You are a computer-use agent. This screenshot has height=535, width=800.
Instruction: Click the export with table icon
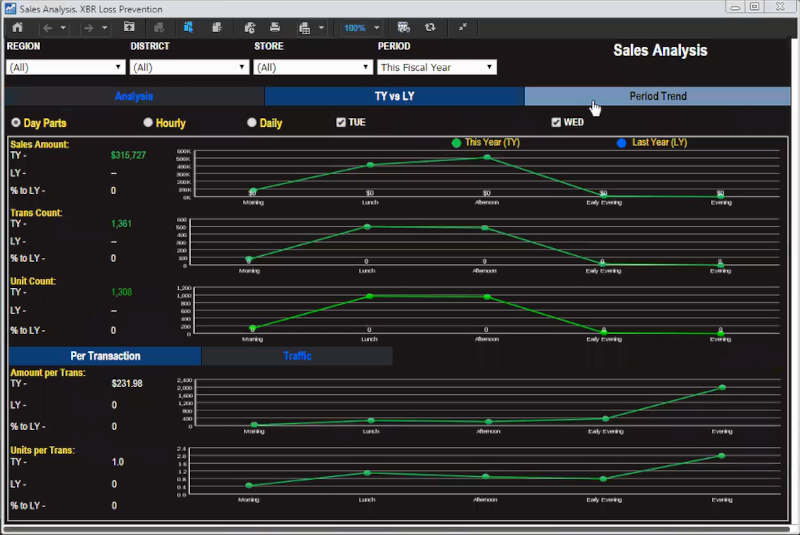point(305,28)
